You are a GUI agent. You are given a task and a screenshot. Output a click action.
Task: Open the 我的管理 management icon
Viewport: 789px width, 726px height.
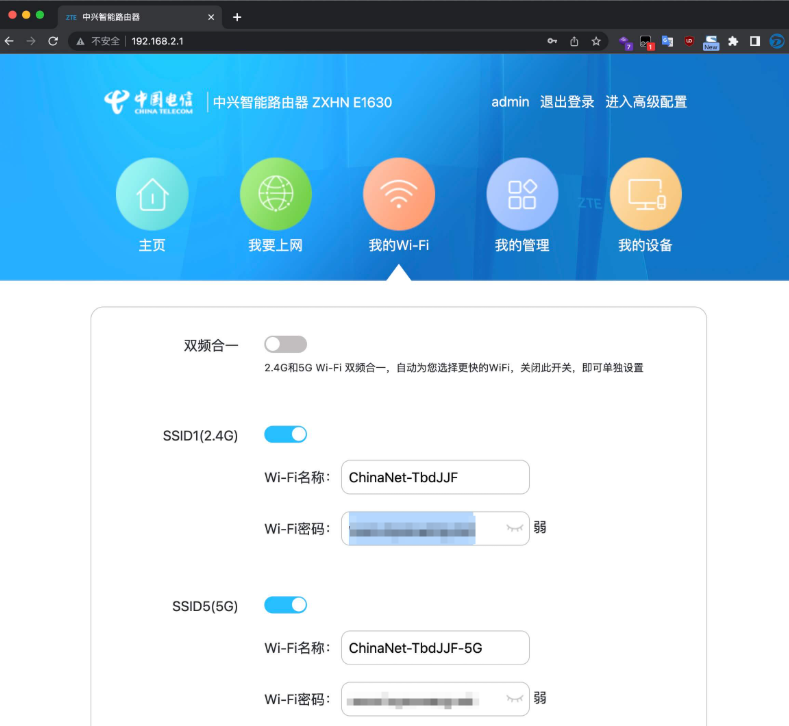pyautogui.click(x=522, y=194)
